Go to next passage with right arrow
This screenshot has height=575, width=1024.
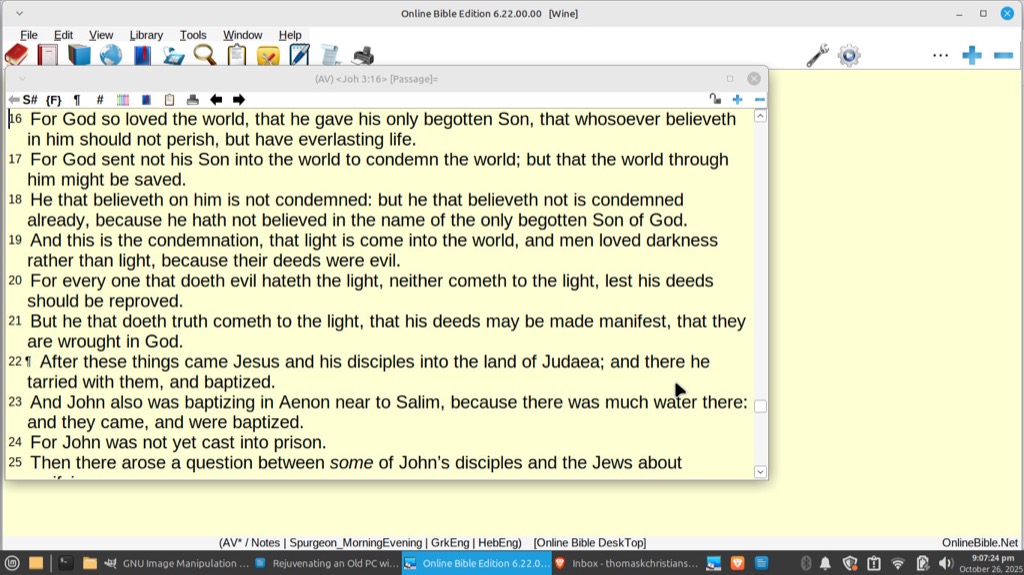pyautogui.click(x=239, y=99)
